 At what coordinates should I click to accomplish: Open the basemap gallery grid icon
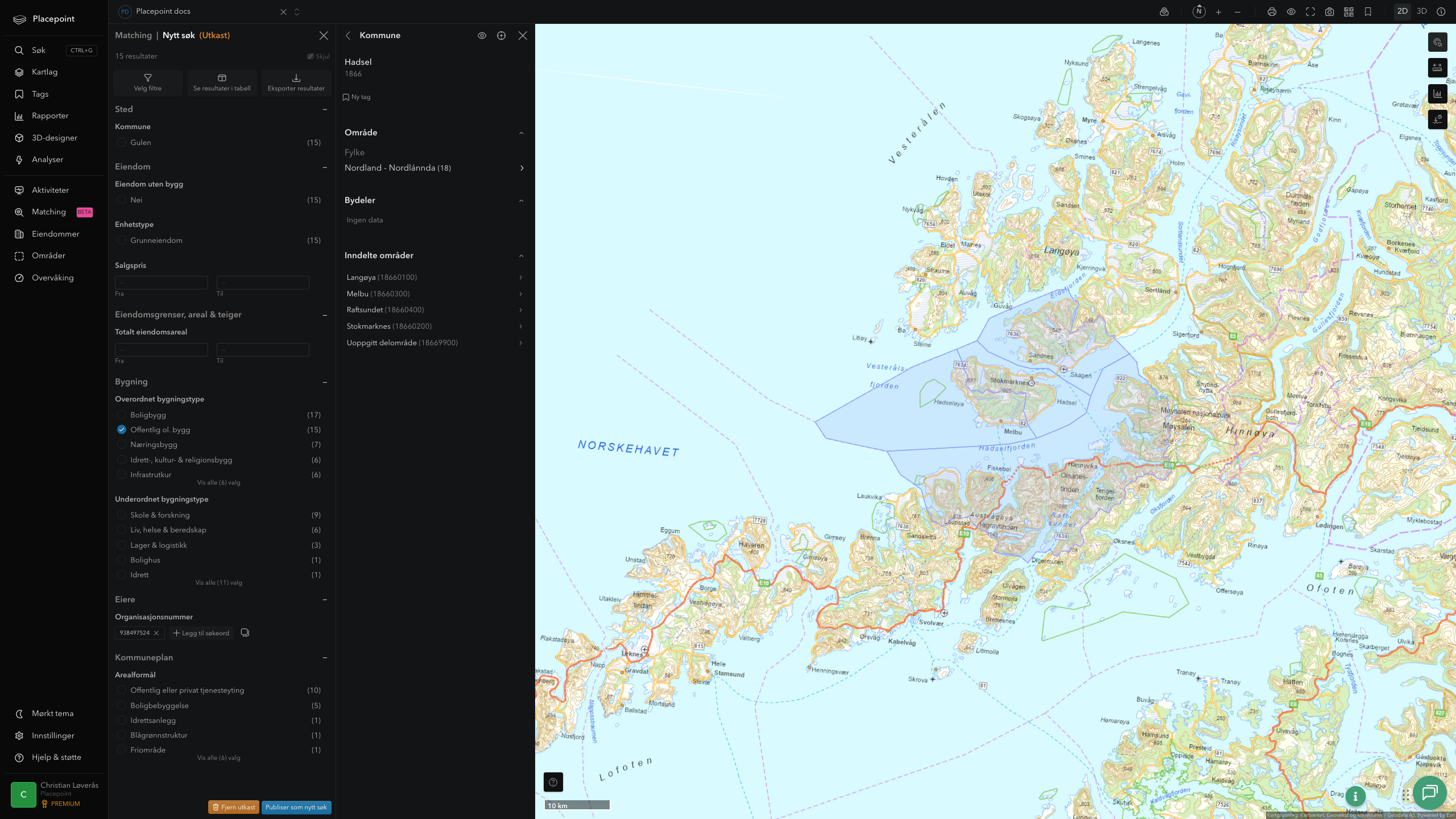click(1349, 12)
